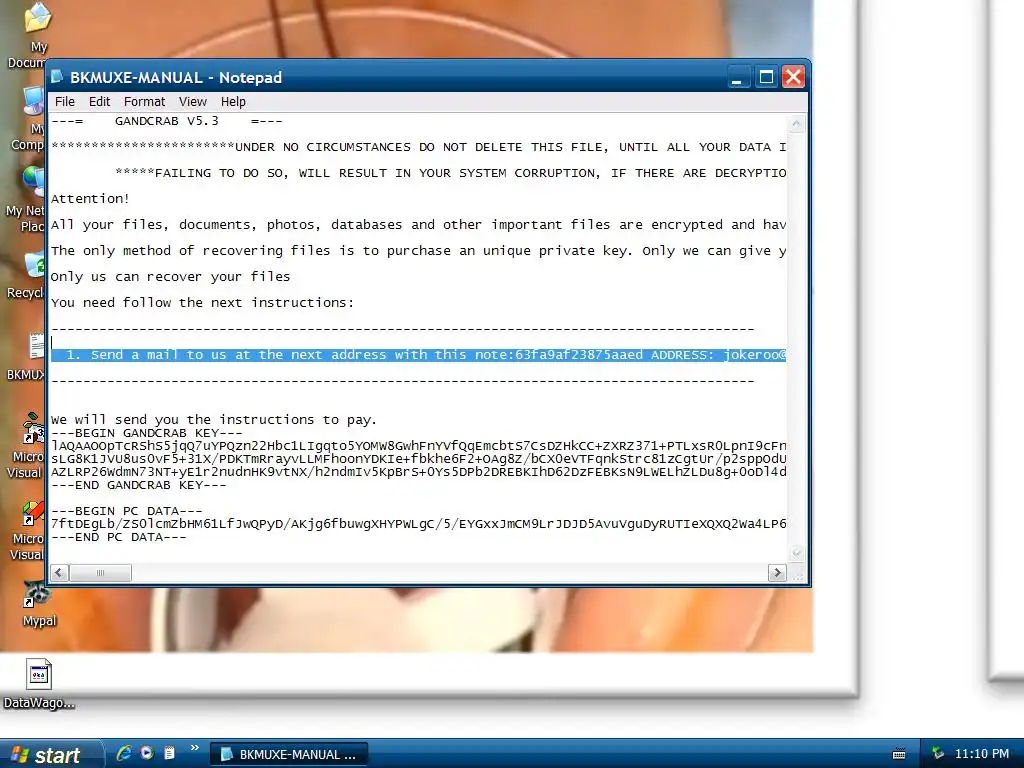Open the Help menu in Notepad
1024x768 pixels.
click(233, 102)
